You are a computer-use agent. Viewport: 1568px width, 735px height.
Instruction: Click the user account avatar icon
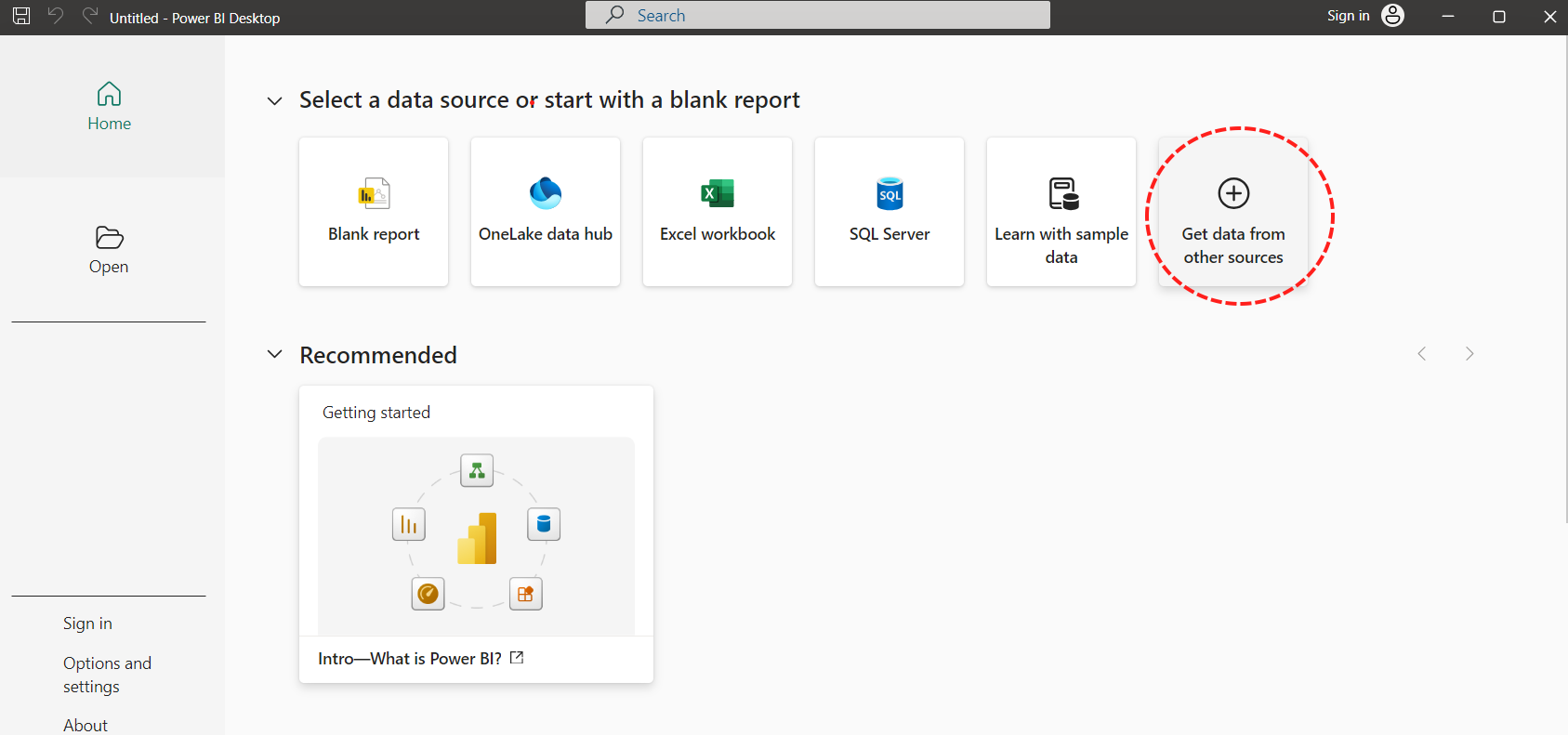[1392, 16]
